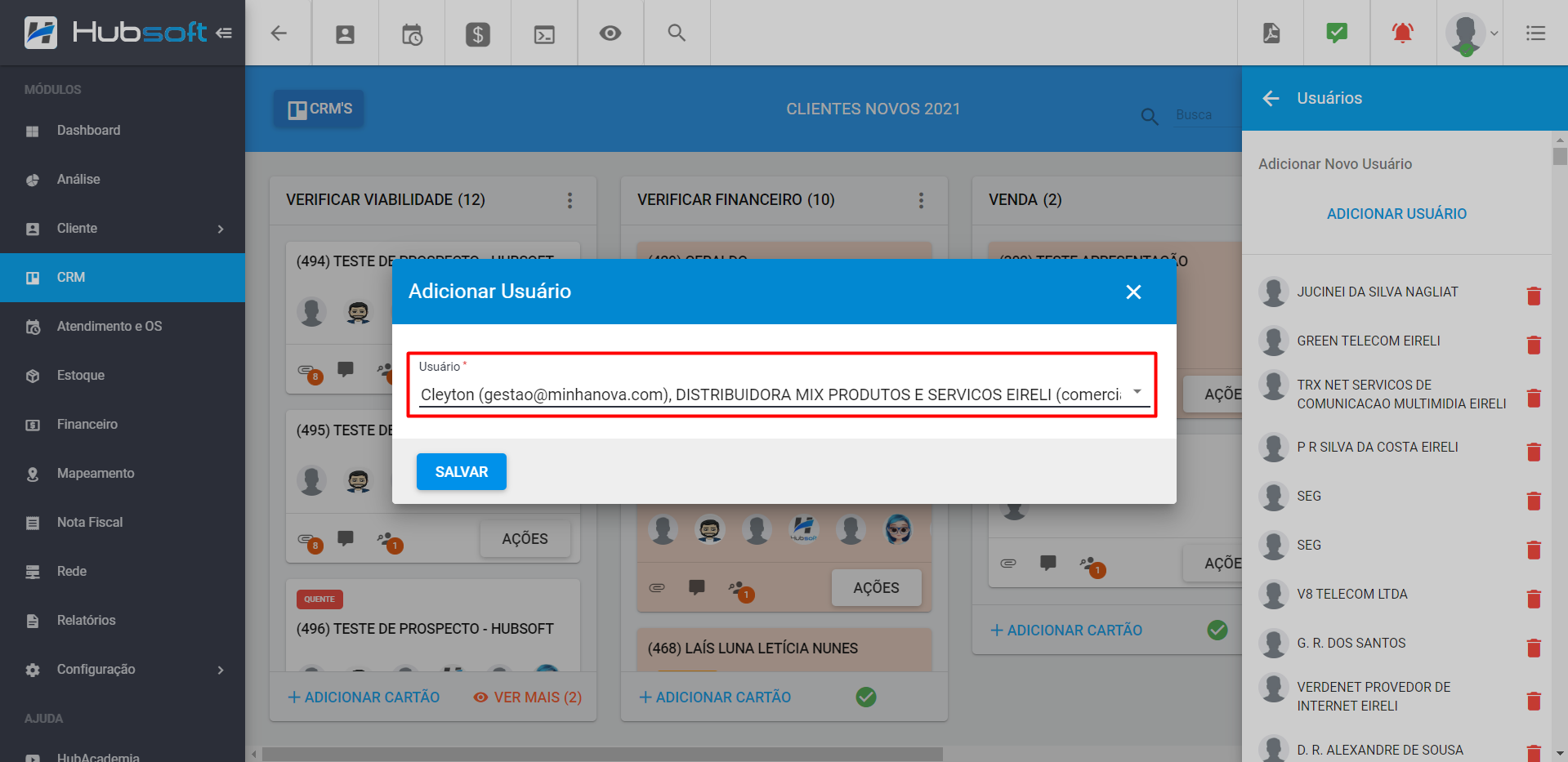Image resolution: width=1568 pixels, height=762 pixels.
Task: Add card to VENDA column
Action: coord(1066,631)
